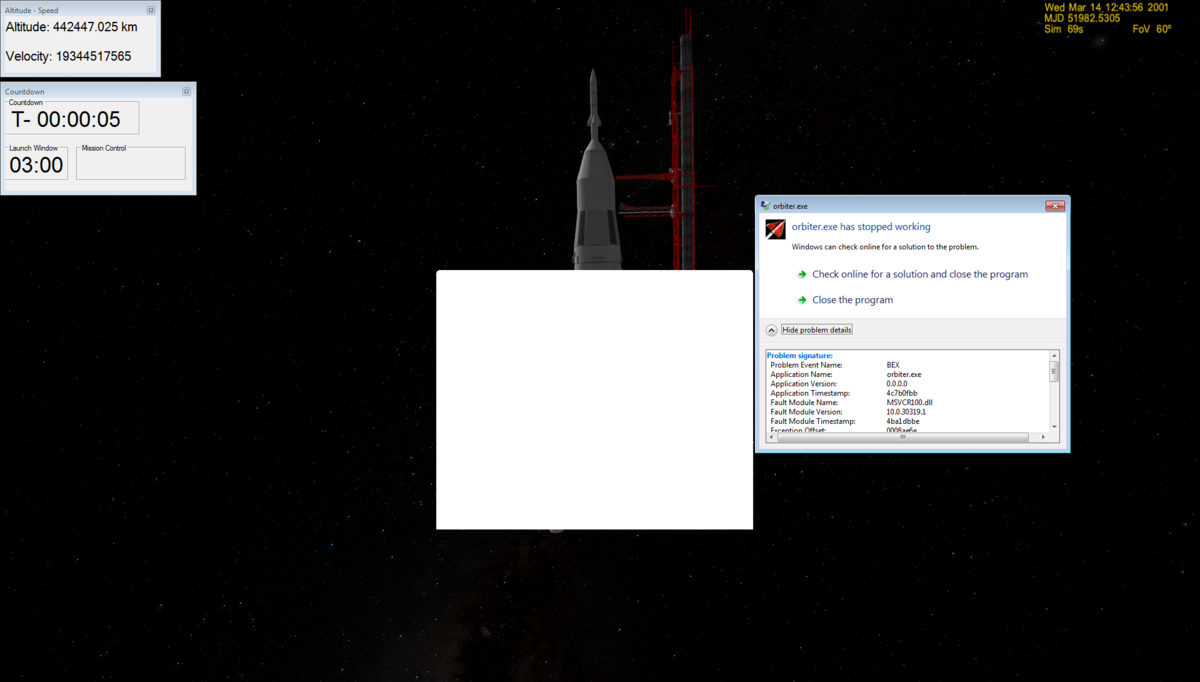Select the 'Problem signature:' heading
Image resolution: width=1200 pixels, height=682 pixels.
click(x=800, y=356)
